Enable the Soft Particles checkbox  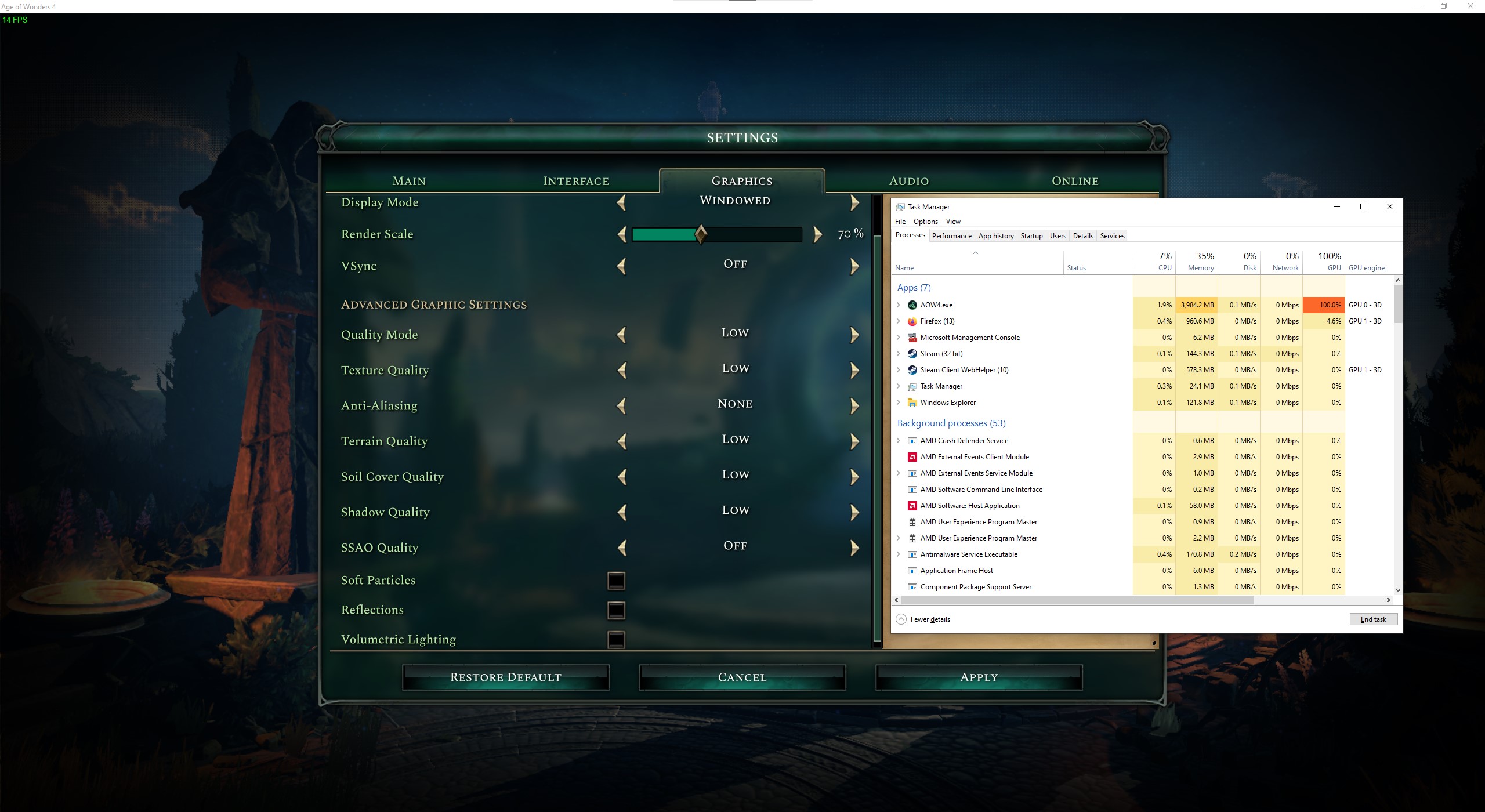pyautogui.click(x=616, y=581)
